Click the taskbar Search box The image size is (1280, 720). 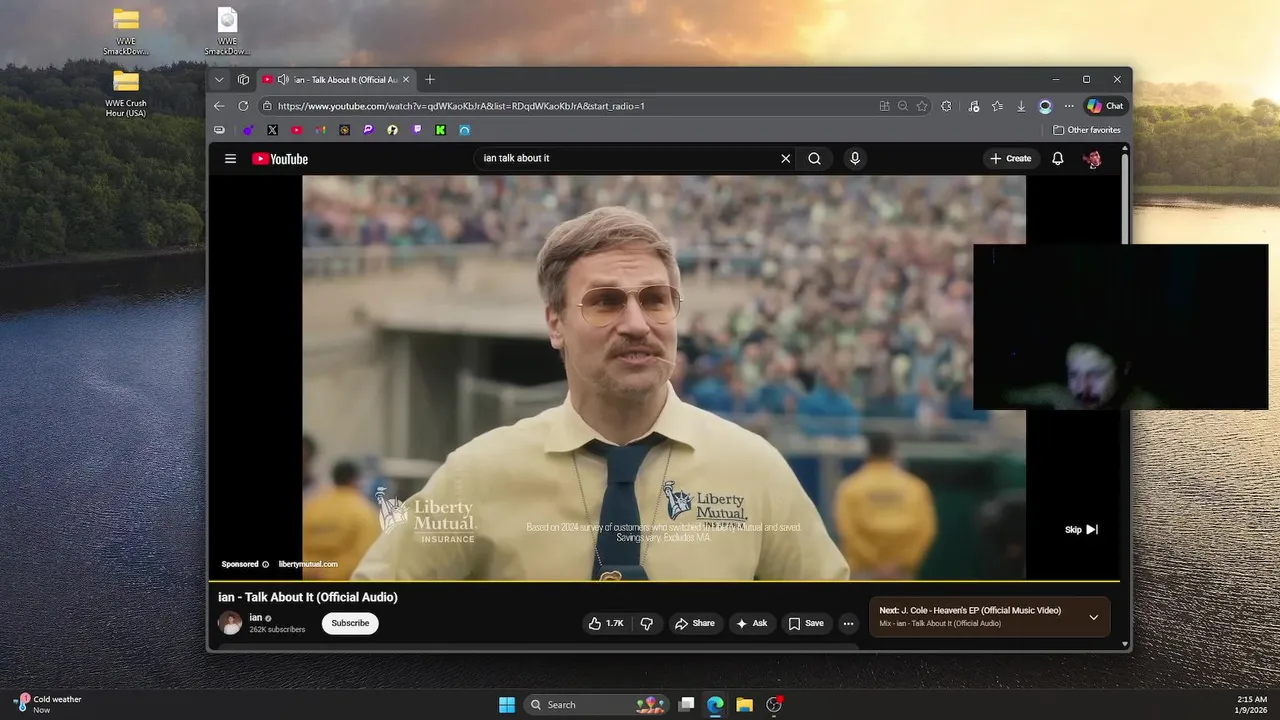596,705
